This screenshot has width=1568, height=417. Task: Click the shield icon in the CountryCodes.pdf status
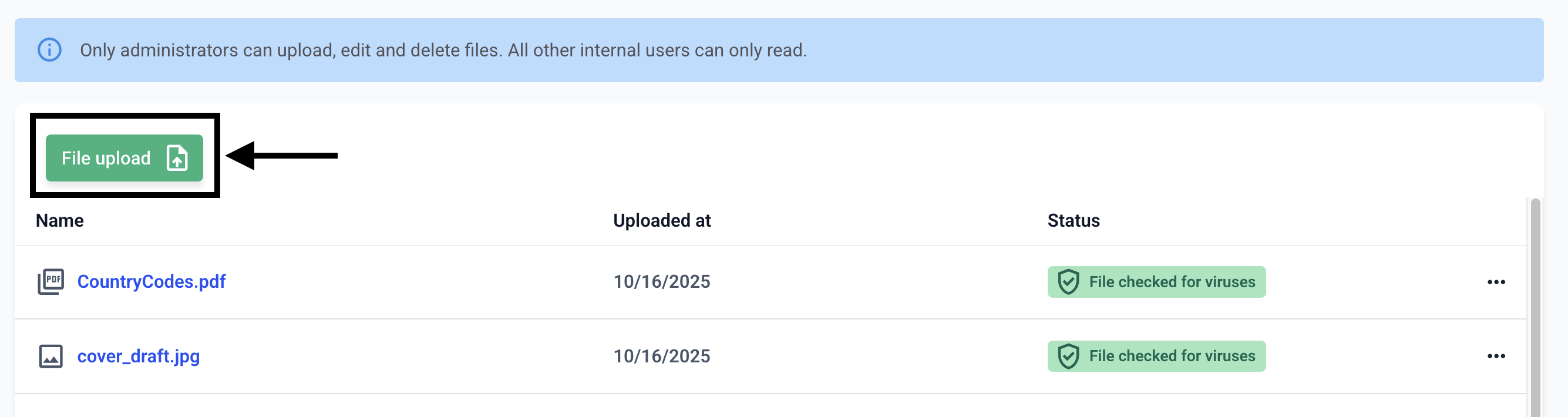(1068, 282)
